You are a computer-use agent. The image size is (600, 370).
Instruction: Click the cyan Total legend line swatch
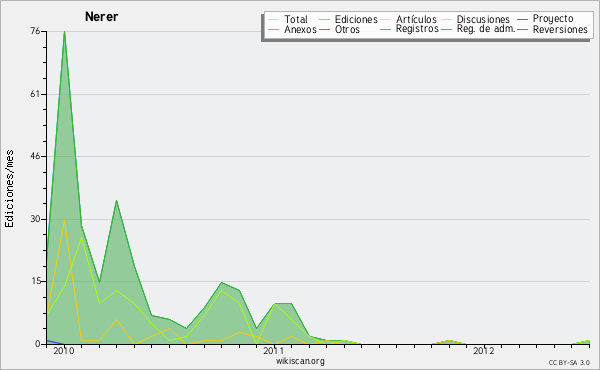pyautogui.click(x=274, y=20)
